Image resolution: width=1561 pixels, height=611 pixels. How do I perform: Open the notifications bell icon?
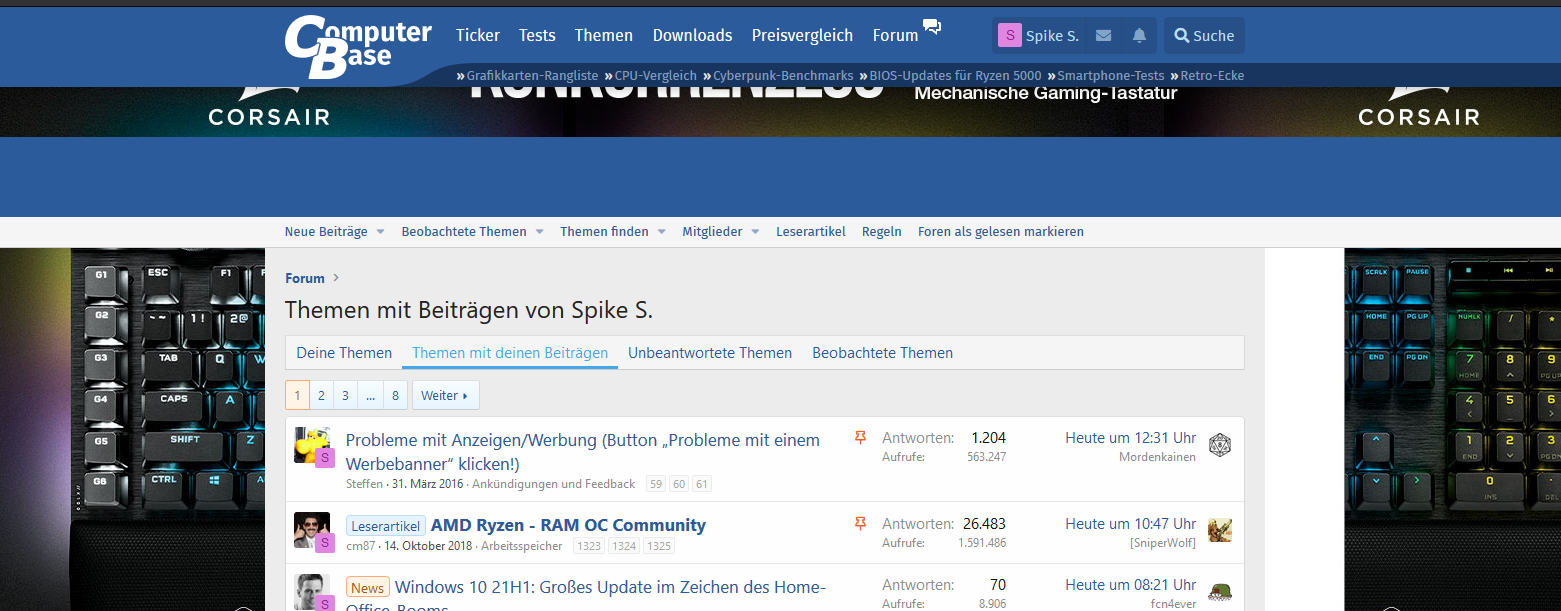point(1139,36)
